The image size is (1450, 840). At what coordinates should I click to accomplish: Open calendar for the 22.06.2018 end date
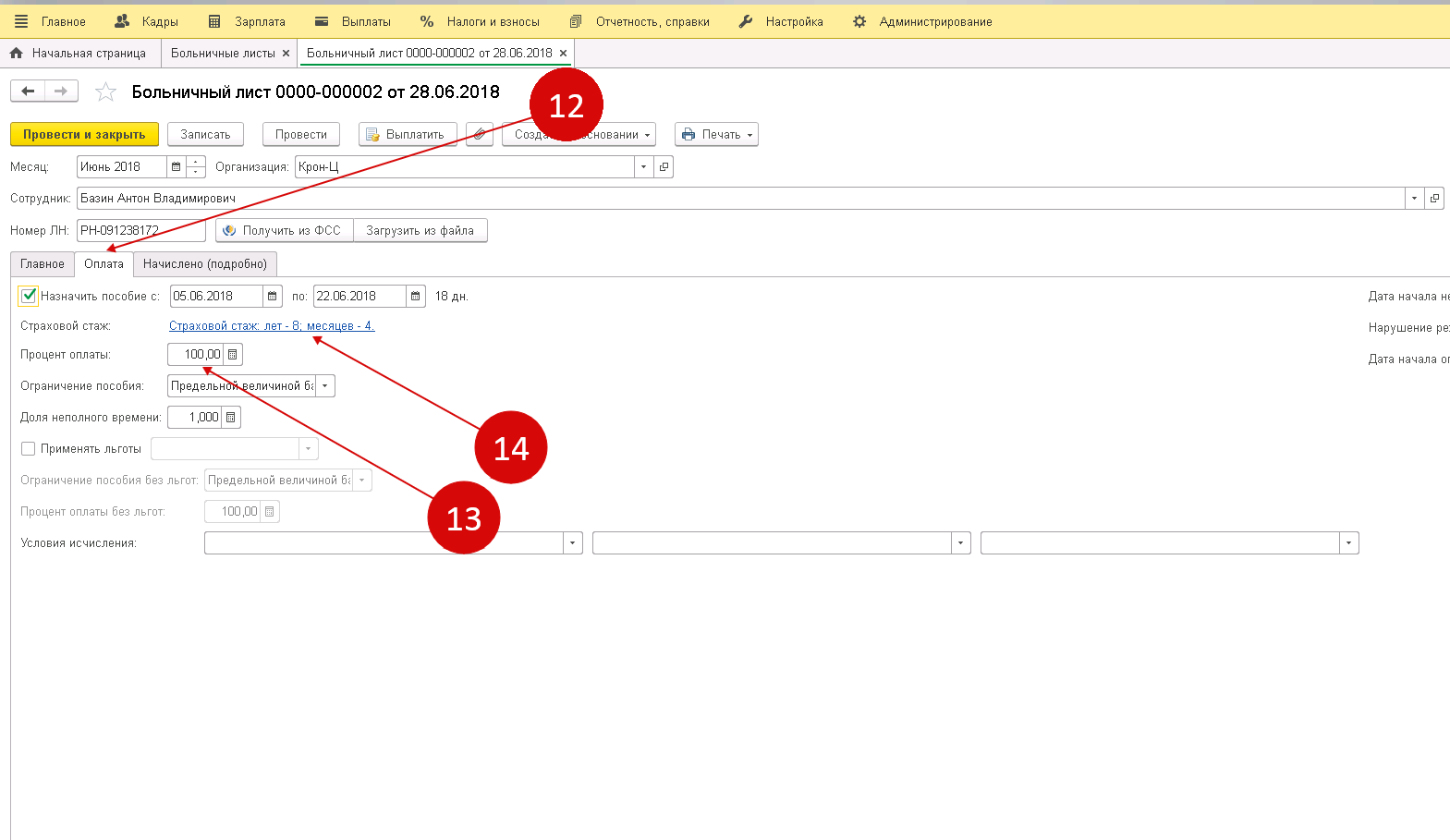point(415,297)
